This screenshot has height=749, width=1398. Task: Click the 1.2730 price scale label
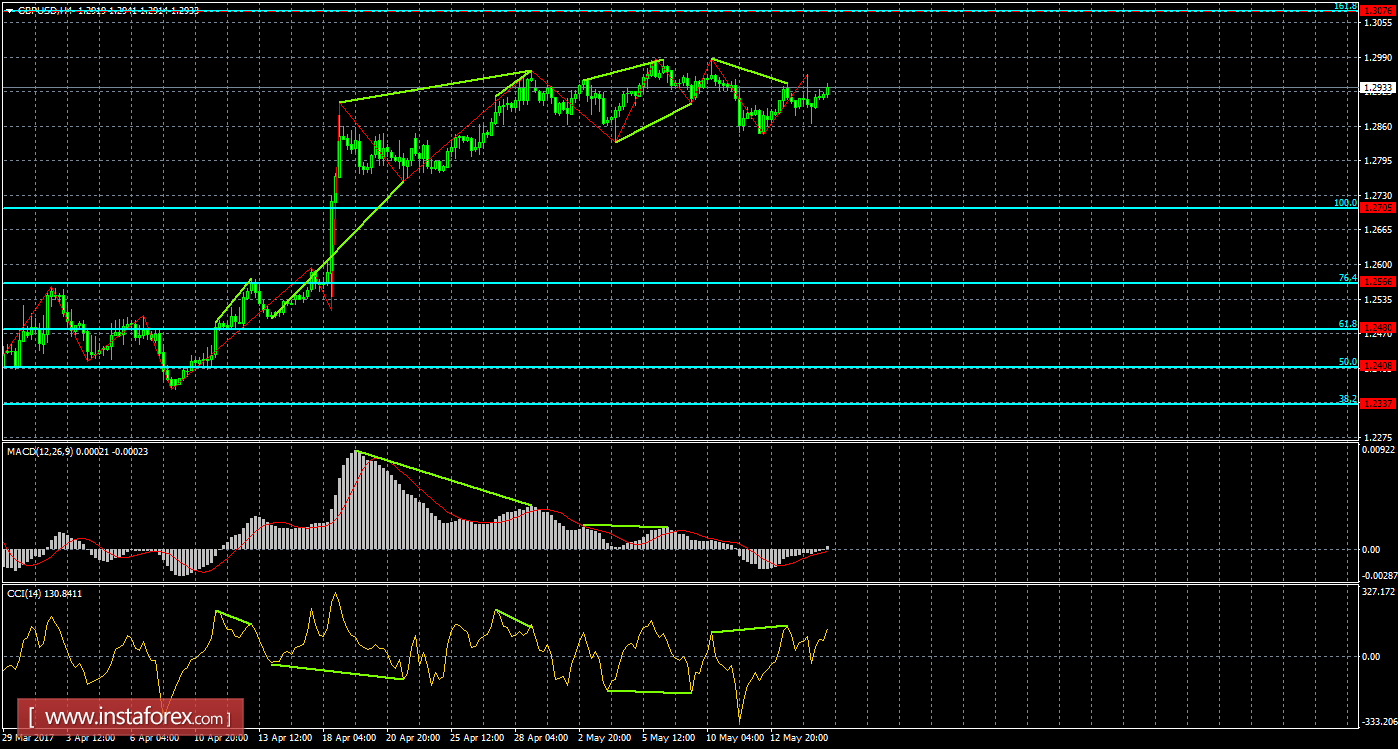click(x=1377, y=195)
